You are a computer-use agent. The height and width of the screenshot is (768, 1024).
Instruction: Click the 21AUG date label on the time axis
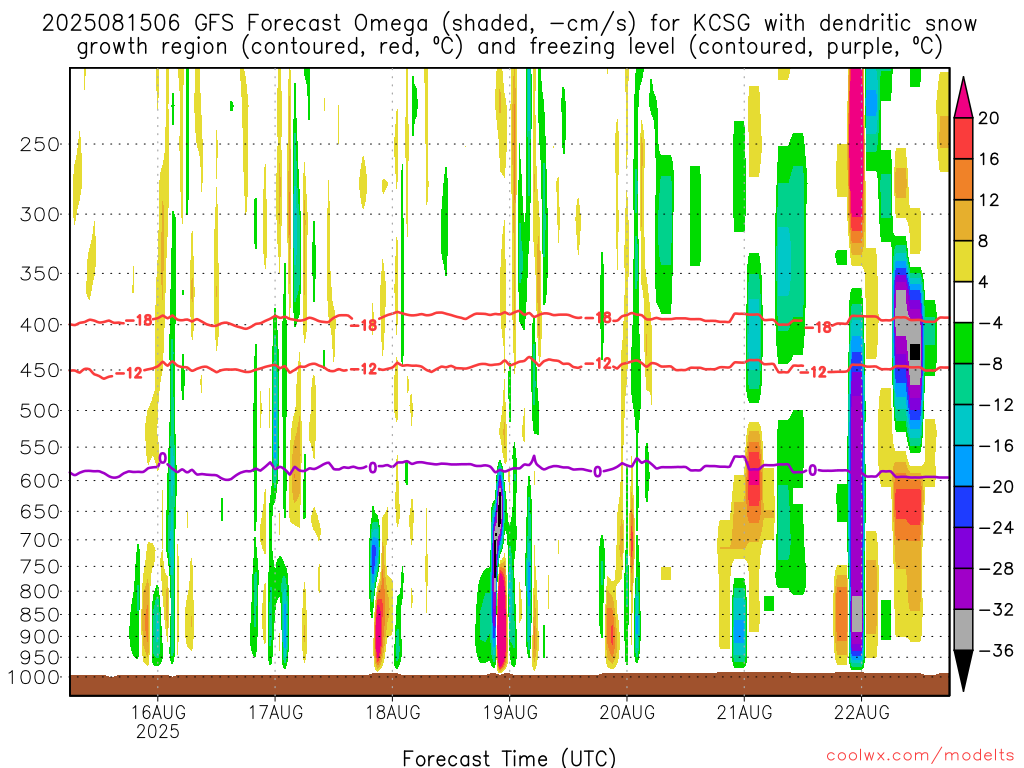[744, 712]
